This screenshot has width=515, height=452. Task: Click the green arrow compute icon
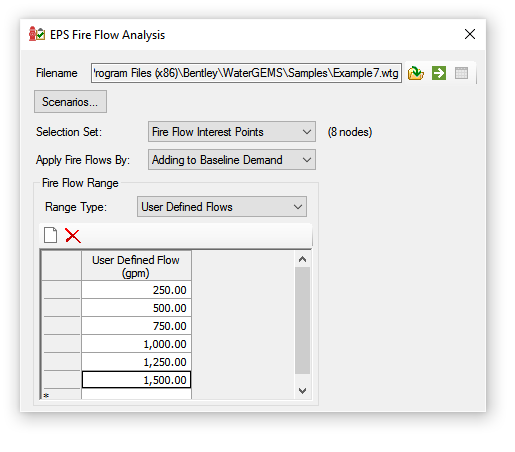pos(439,73)
